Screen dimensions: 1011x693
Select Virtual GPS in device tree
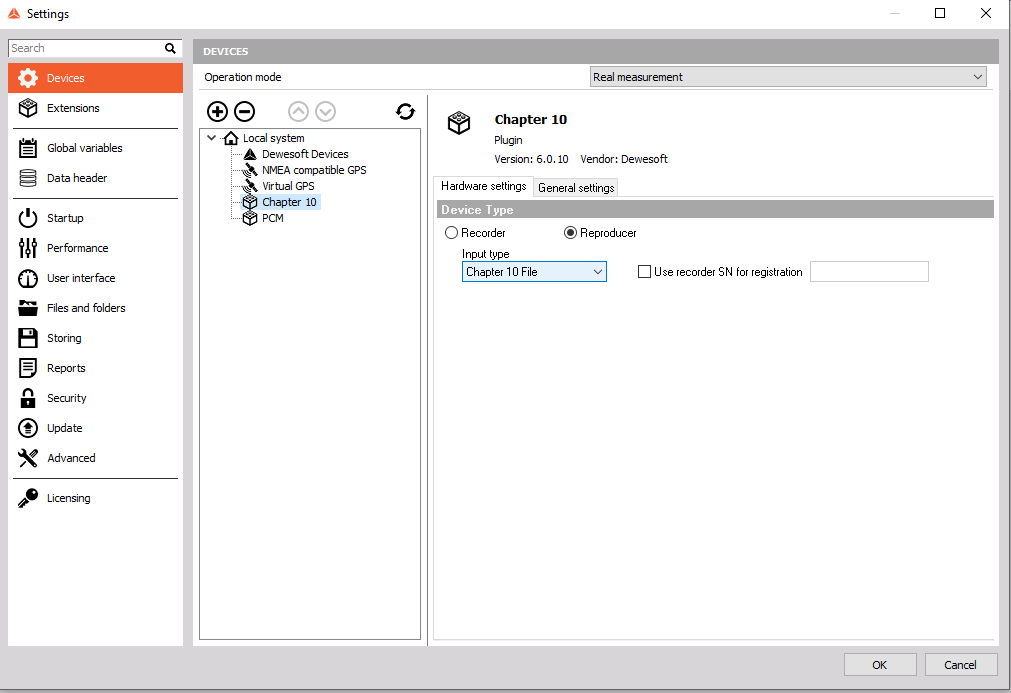[288, 186]
